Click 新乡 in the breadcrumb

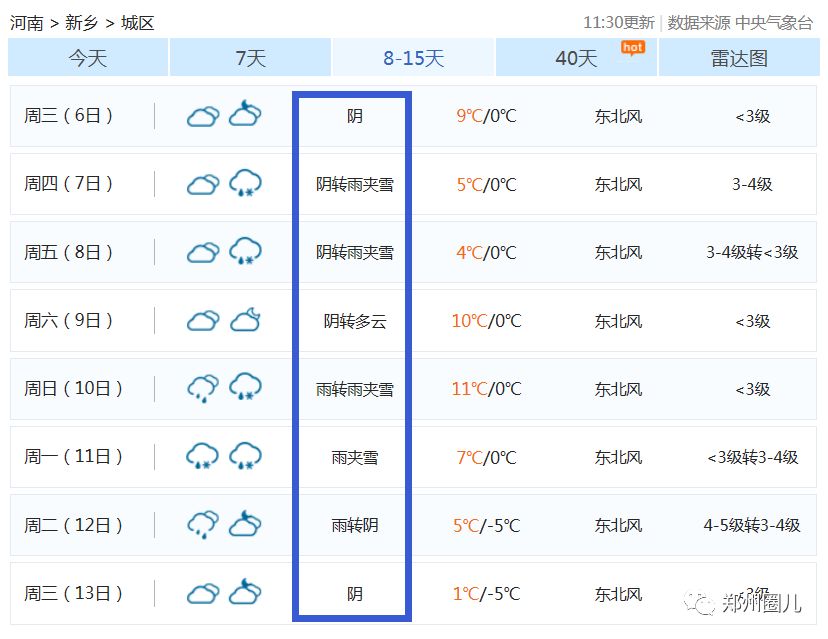82,23
